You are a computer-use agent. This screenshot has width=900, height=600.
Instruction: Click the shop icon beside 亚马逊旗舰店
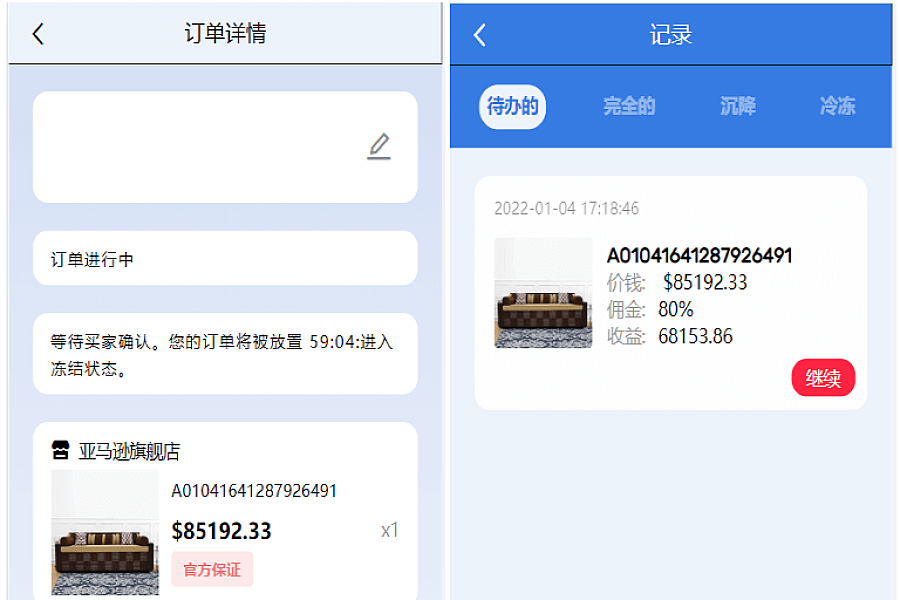(60, 450)
